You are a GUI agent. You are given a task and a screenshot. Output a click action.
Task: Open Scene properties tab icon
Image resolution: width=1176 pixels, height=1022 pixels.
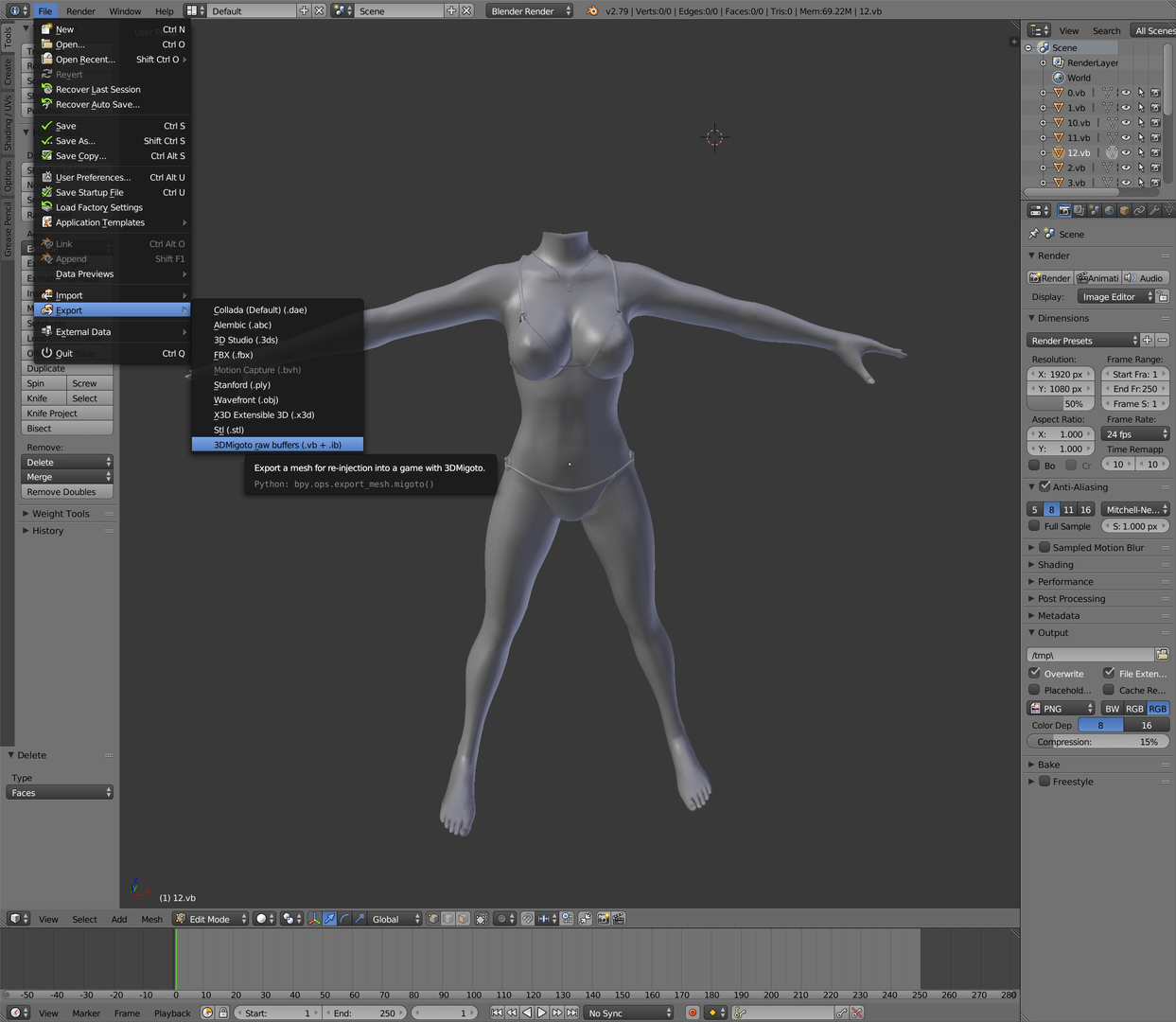[x=1095, y=210]
